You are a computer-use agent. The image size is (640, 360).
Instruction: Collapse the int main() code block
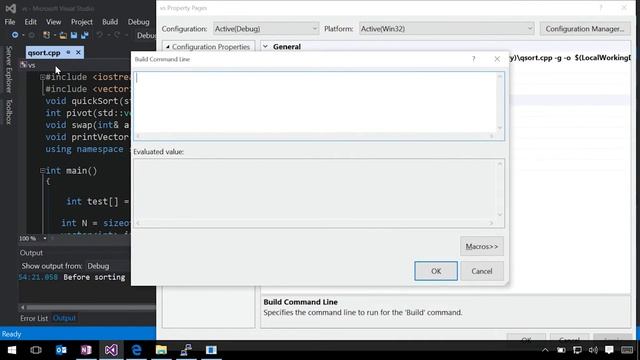point(42,171)
